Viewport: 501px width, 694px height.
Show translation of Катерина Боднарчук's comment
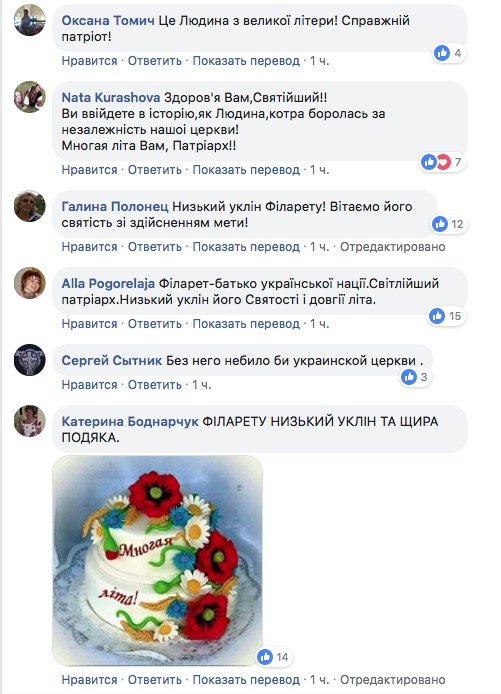[x=246, y=679]
